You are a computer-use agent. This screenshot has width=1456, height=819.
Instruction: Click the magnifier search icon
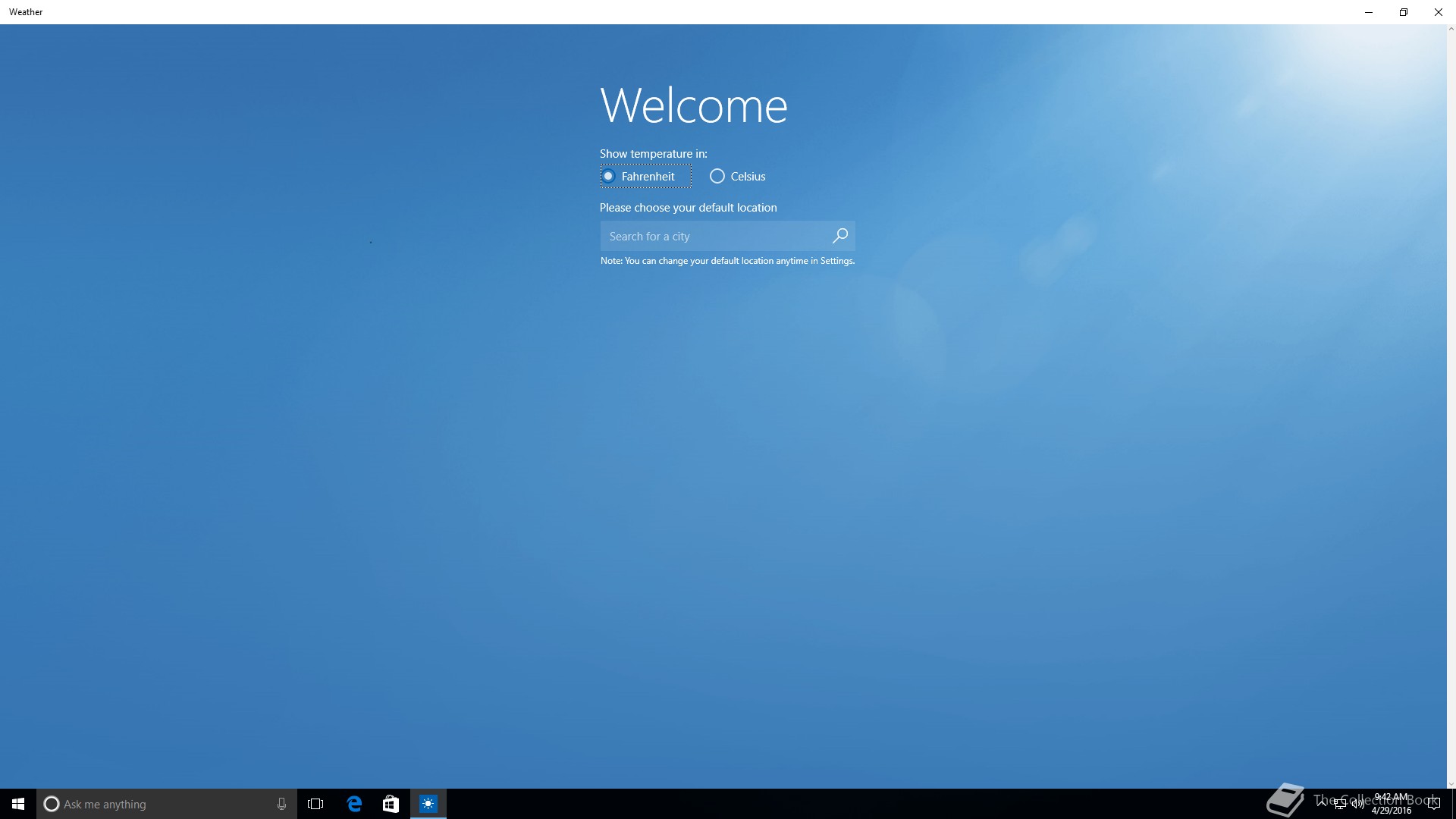[x=840, y=237]
